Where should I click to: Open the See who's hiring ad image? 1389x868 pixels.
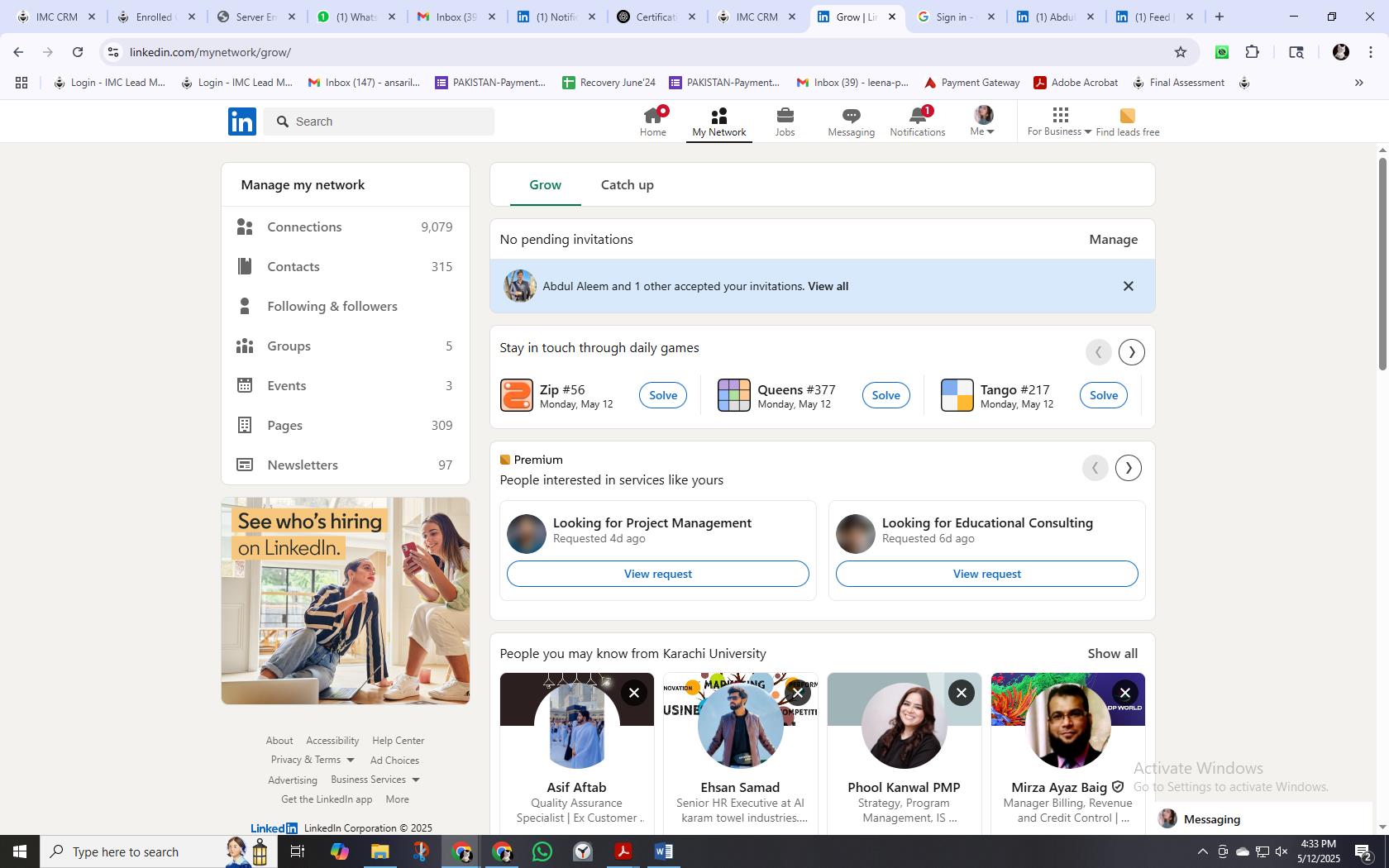346,601
